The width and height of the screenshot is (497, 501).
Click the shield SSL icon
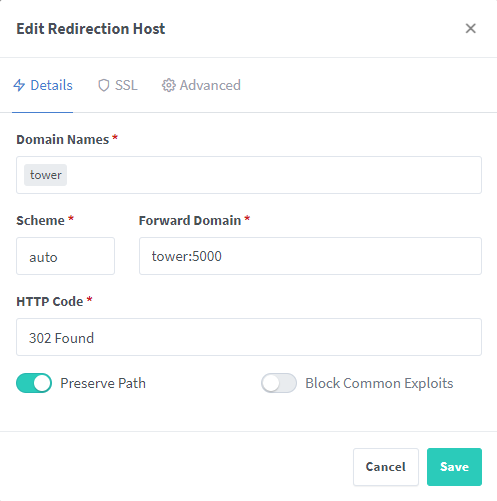coord(104,85)
